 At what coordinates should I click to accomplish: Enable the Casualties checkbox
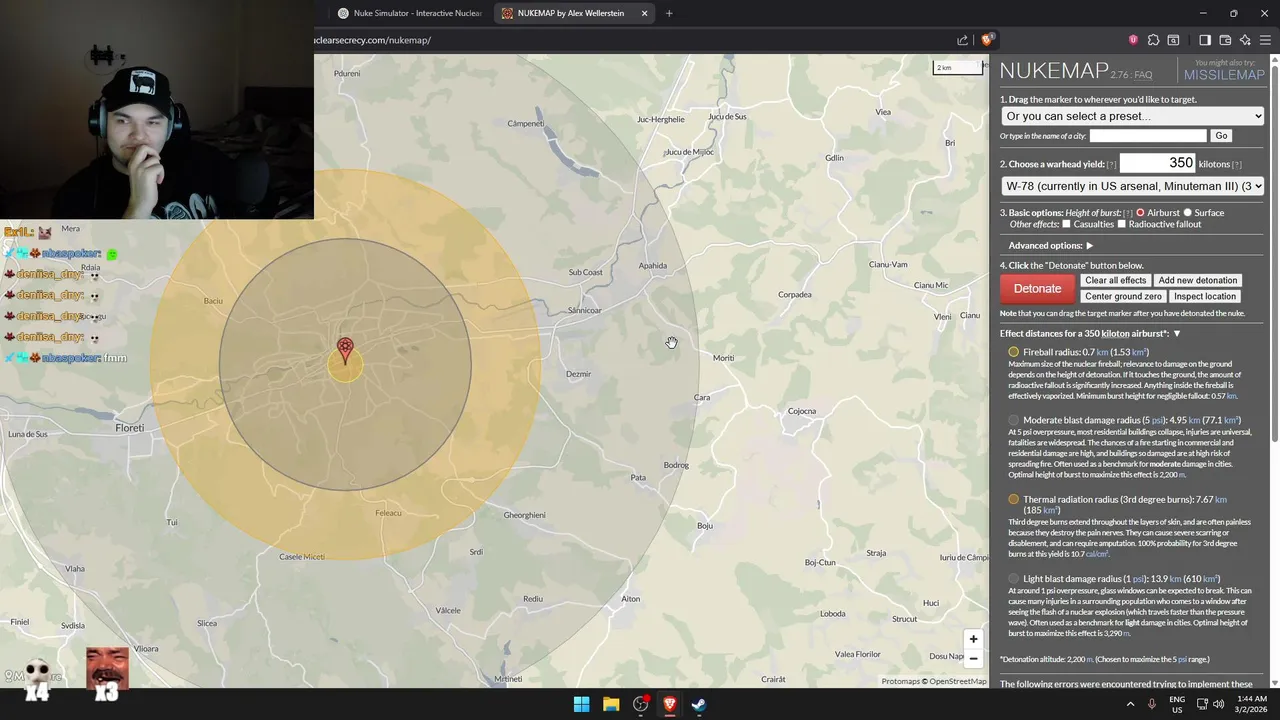click(1066, 224)
